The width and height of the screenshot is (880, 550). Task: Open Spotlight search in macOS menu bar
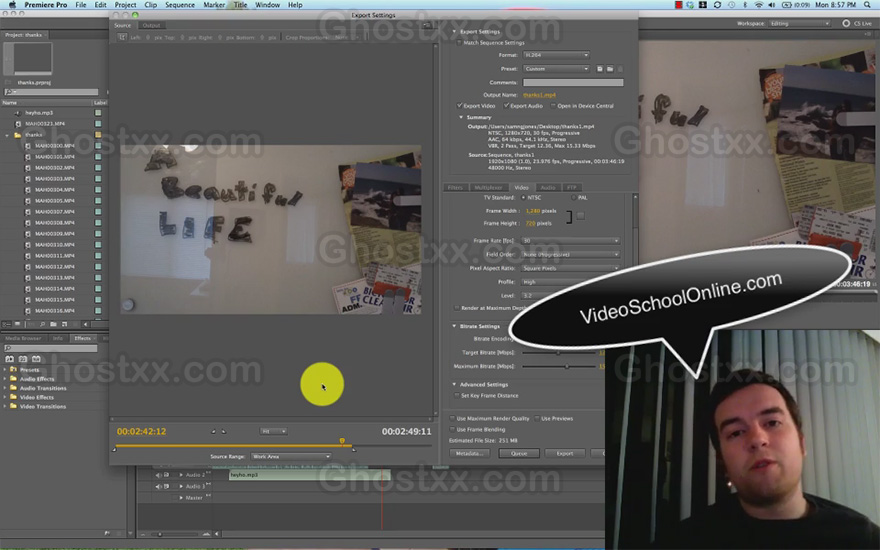pyautogui.click(x=867, y=4)
